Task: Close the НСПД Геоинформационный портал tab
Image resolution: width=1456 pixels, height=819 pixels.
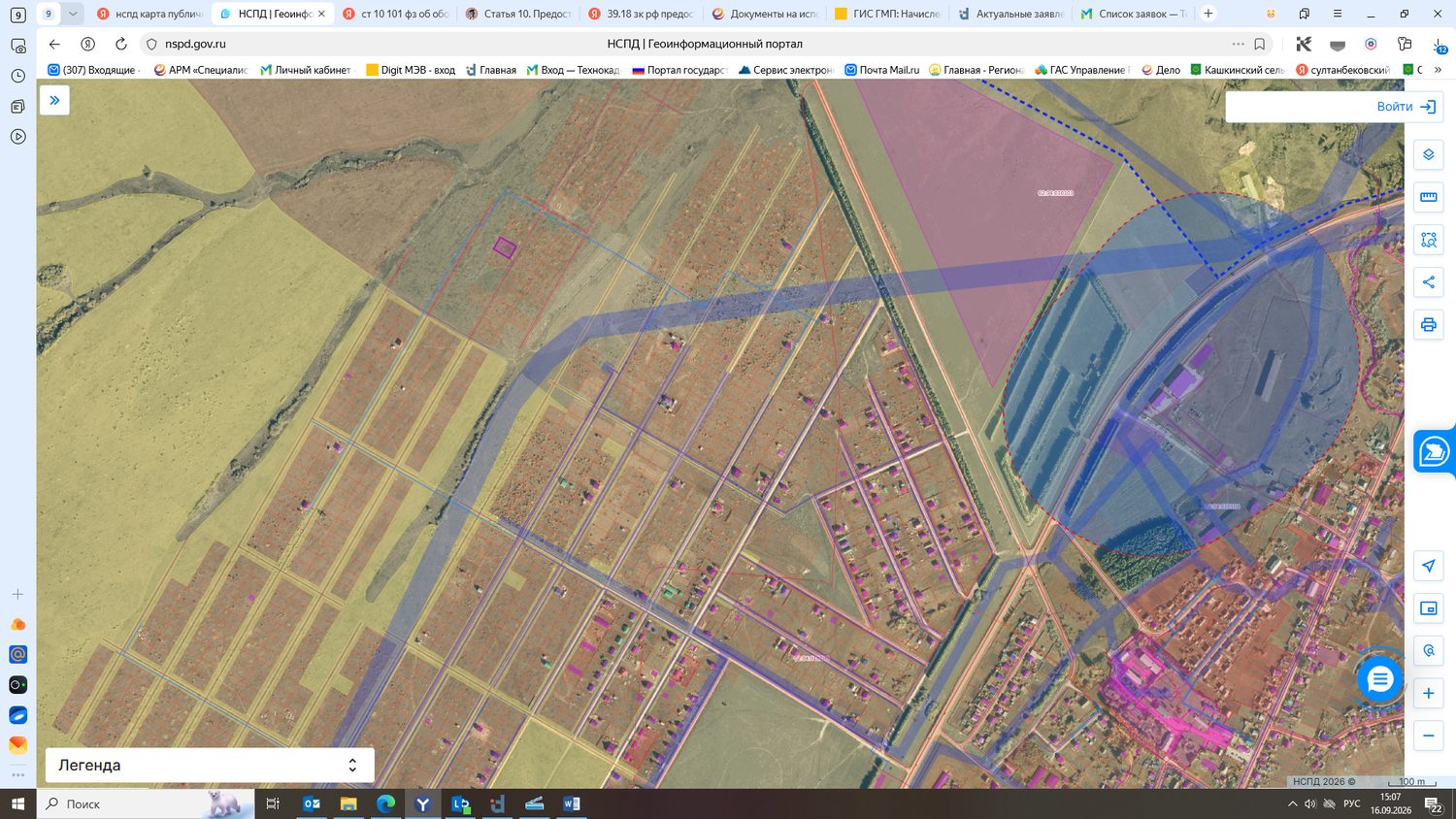Action: coord(321,14)
